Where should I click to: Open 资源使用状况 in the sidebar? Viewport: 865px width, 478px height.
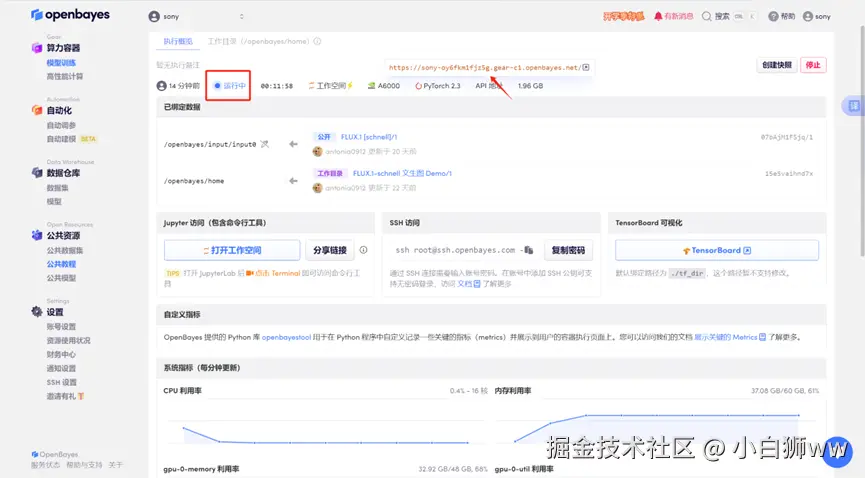tap(68, 340)
